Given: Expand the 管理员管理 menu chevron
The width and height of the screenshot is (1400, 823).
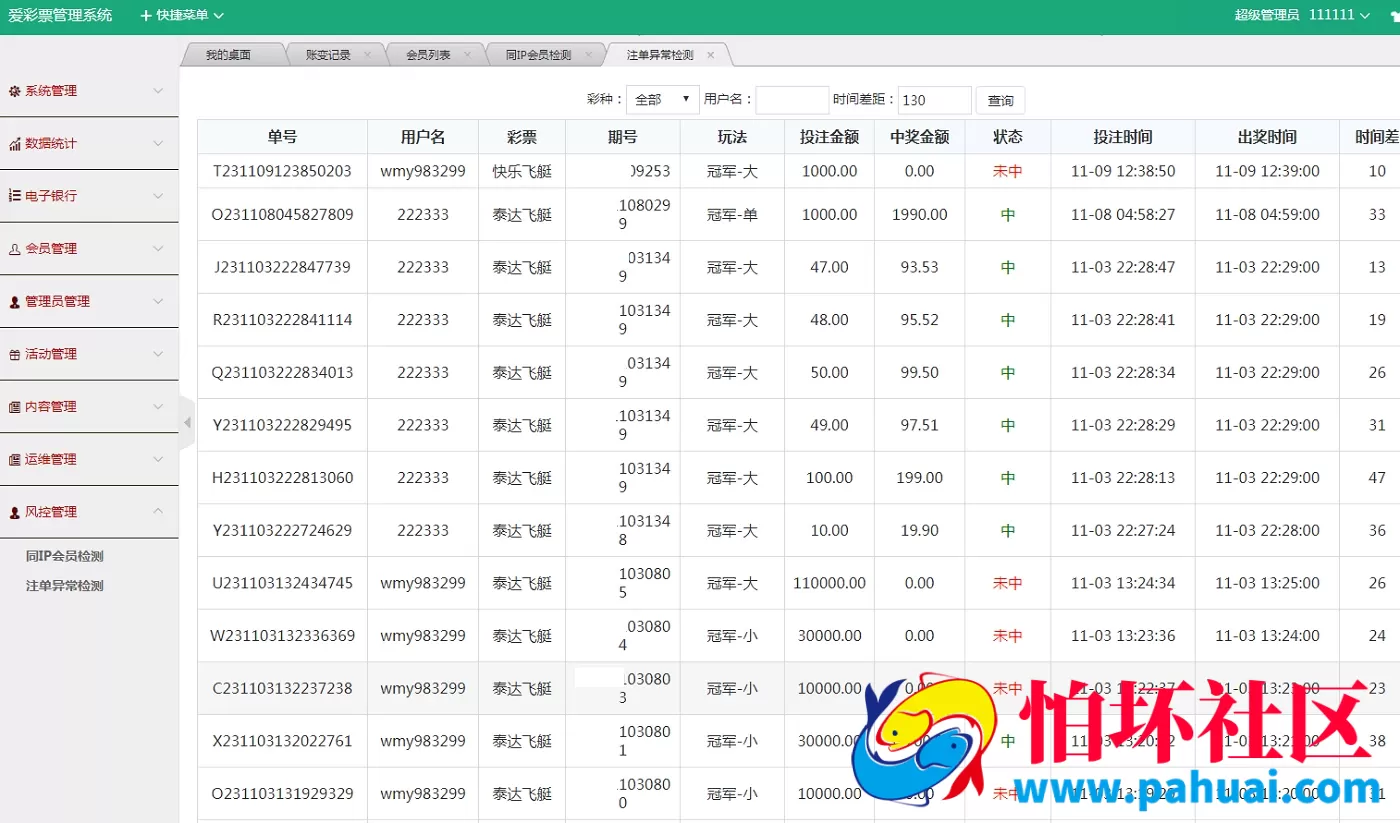Looking at the screenshot, I should (x=158, y=302).
